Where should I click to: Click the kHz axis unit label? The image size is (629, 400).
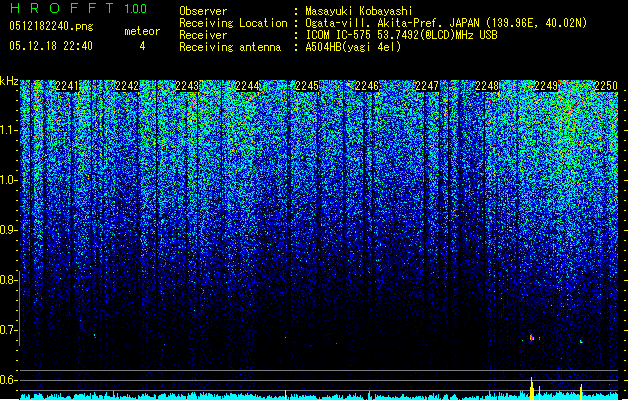pos(9,81)
